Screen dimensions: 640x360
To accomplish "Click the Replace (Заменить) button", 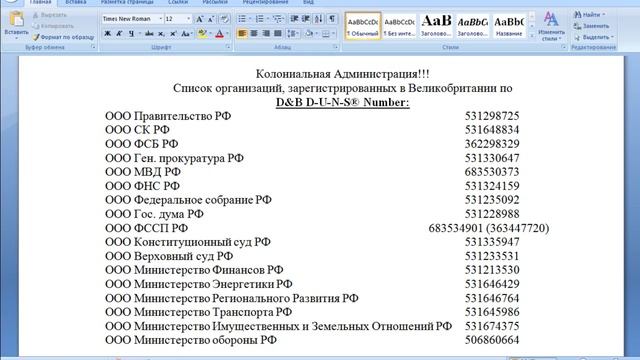I will click(591, 26).
